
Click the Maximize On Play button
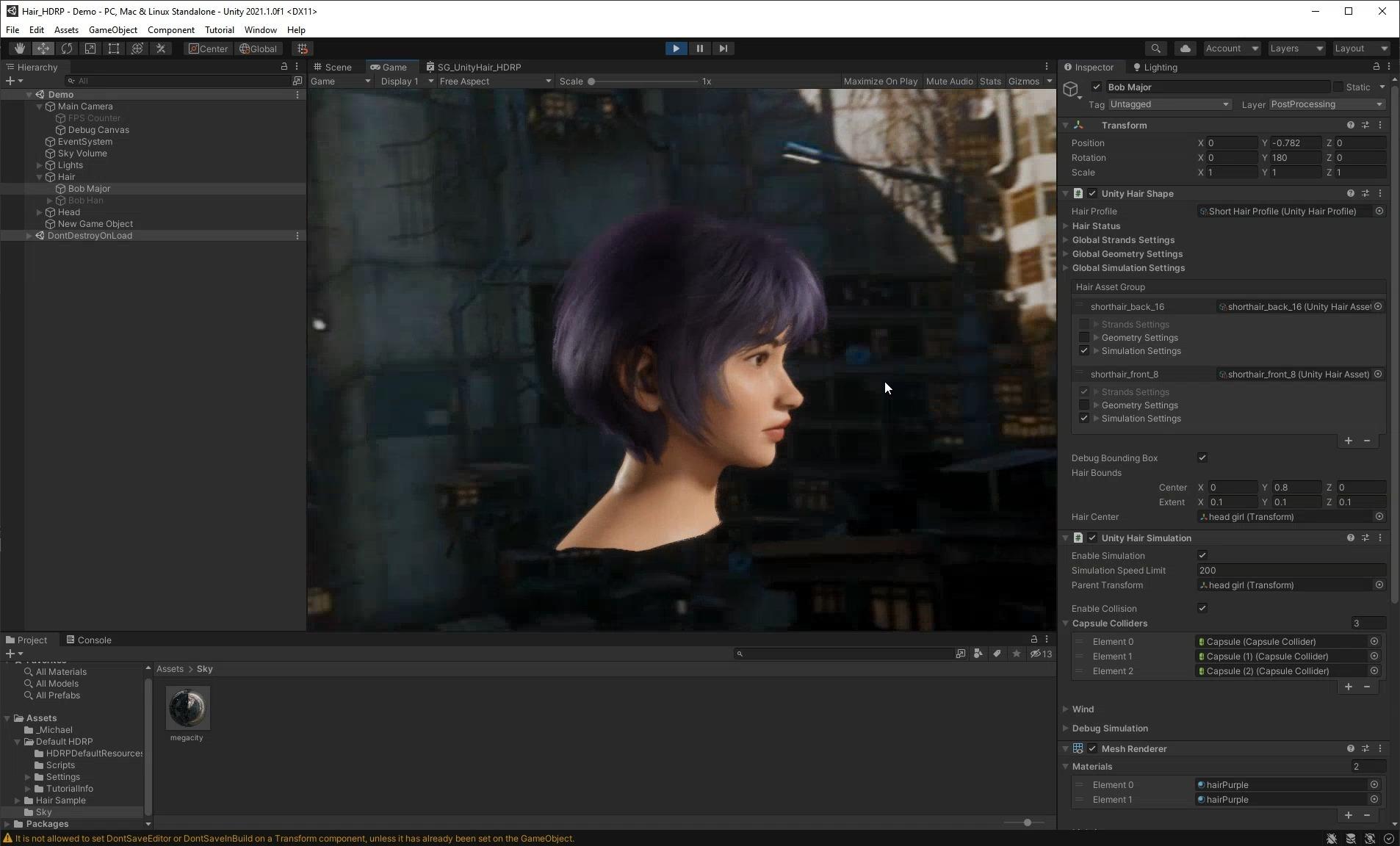pyautogui.click(x=880, y=81)
